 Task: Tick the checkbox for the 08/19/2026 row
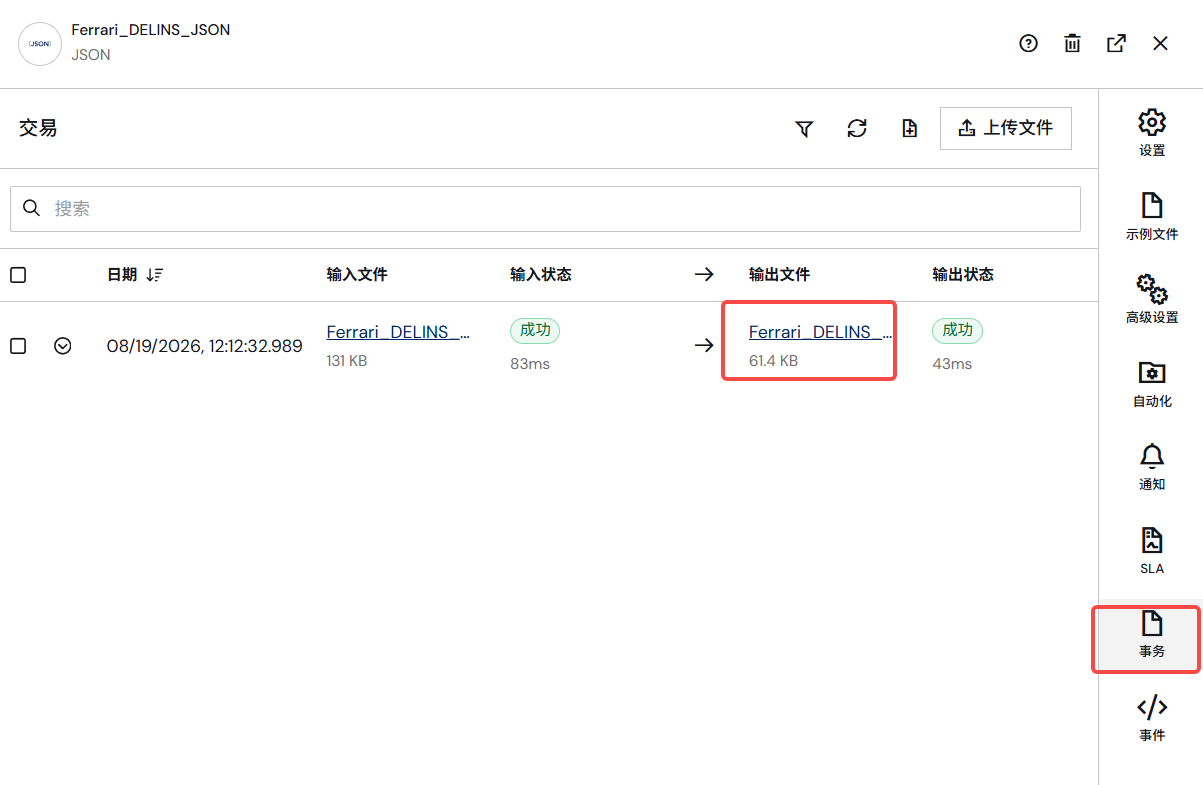click(18, 345)
